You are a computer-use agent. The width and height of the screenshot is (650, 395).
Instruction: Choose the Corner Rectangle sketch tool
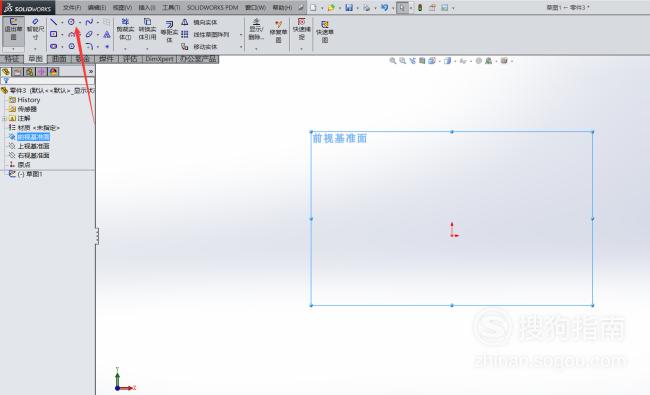pyautogui.click(x=53, y=34)
